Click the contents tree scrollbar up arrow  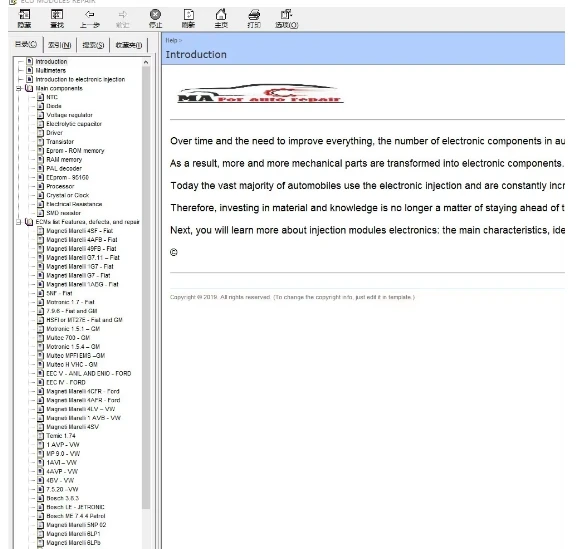[x=146, y=62]
